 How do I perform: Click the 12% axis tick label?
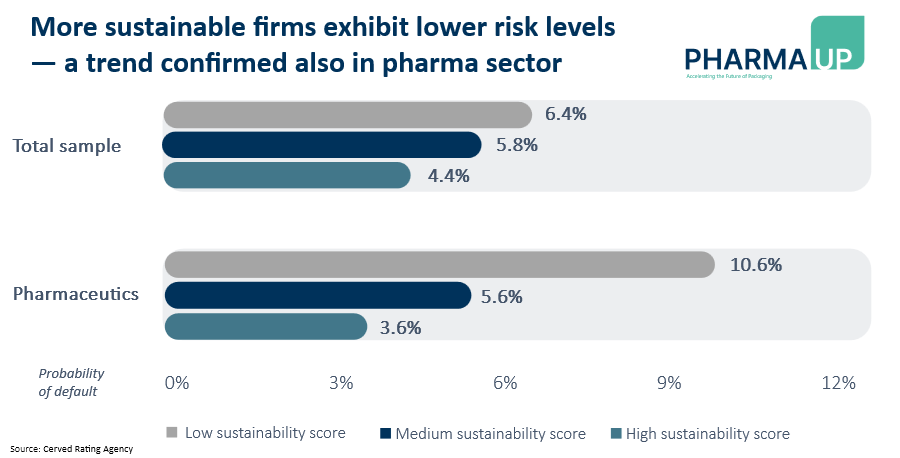(x=838, y=382)
